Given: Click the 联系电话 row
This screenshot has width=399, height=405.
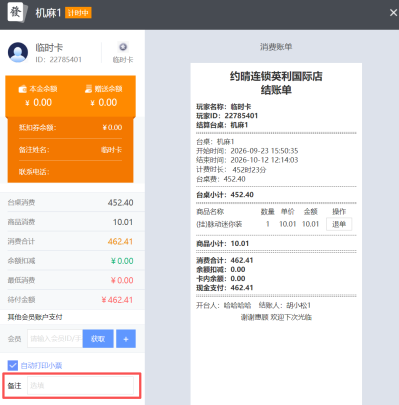Looking at the screenshot, I should (70, 172).
